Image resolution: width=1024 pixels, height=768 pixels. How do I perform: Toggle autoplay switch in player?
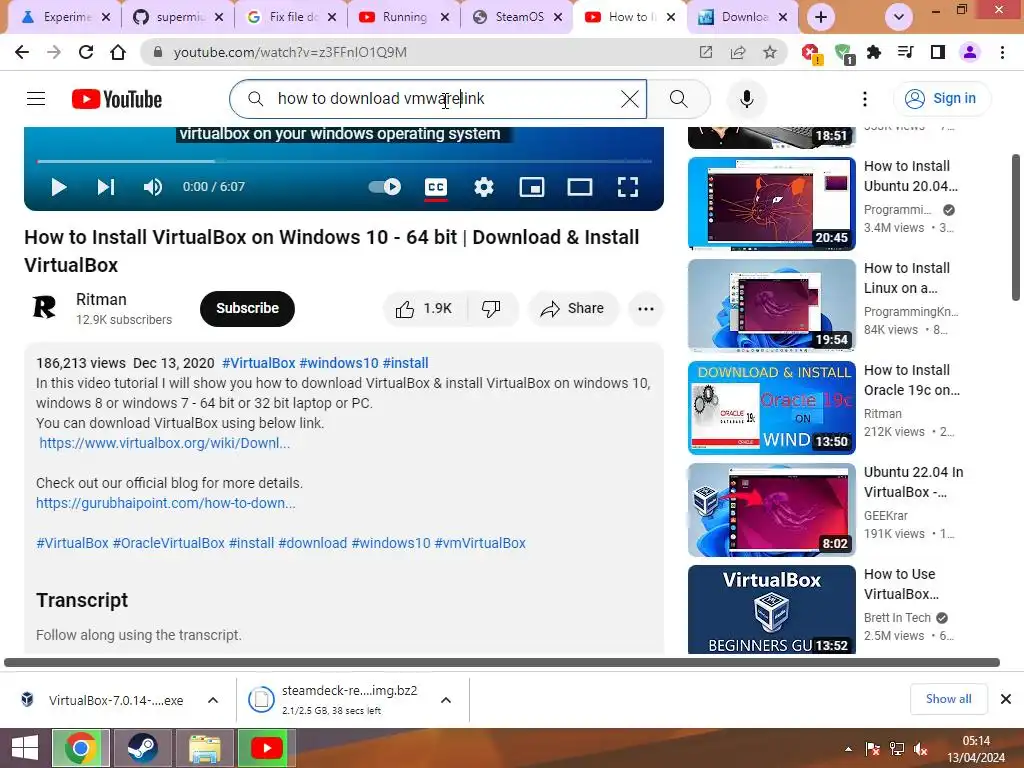385,187
